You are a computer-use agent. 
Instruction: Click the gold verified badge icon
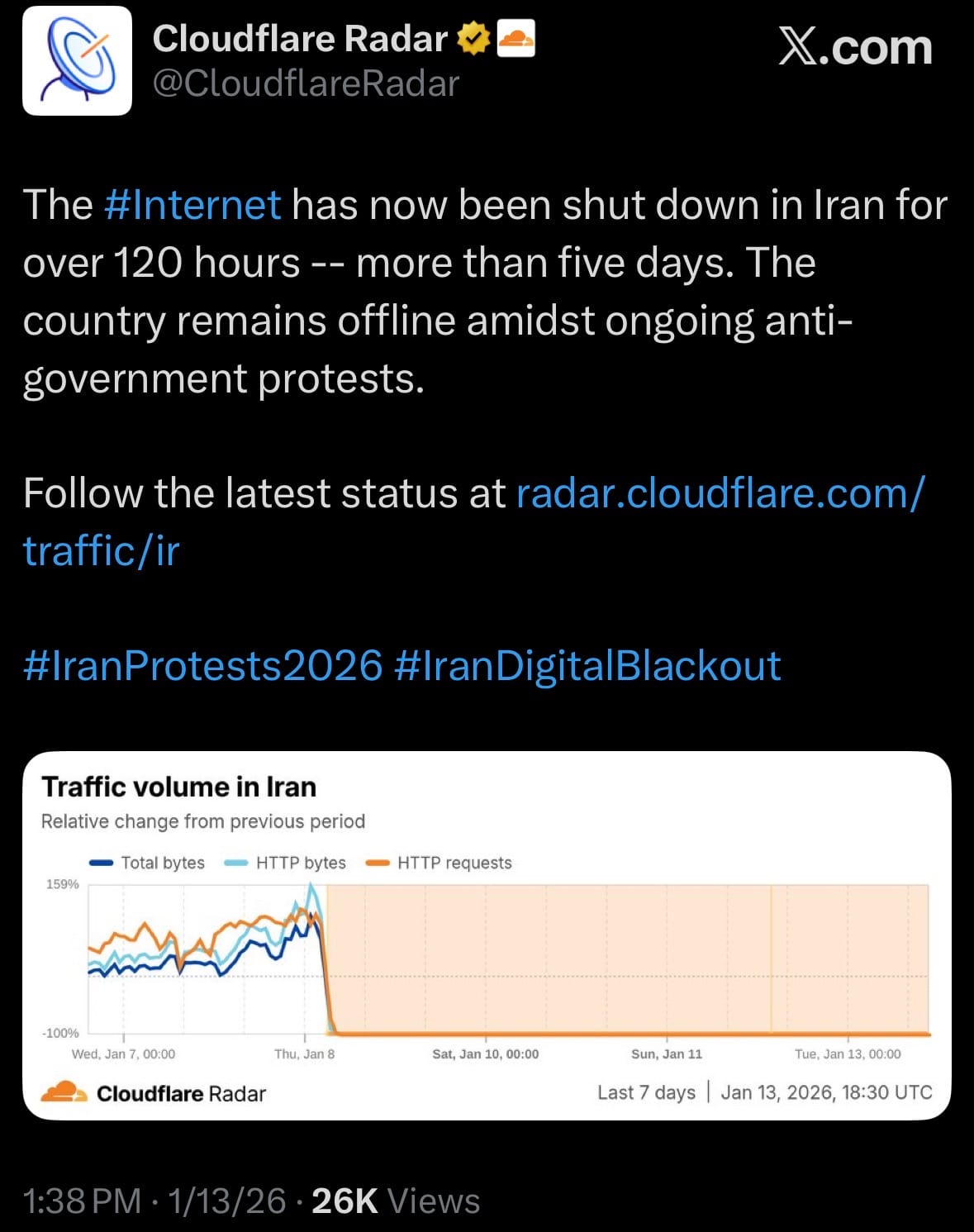(x=473, y=38)
